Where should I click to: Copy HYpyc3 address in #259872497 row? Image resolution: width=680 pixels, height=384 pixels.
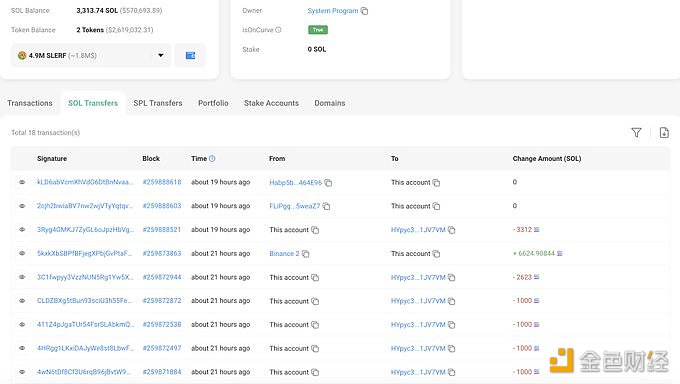(x=451, y=348)
